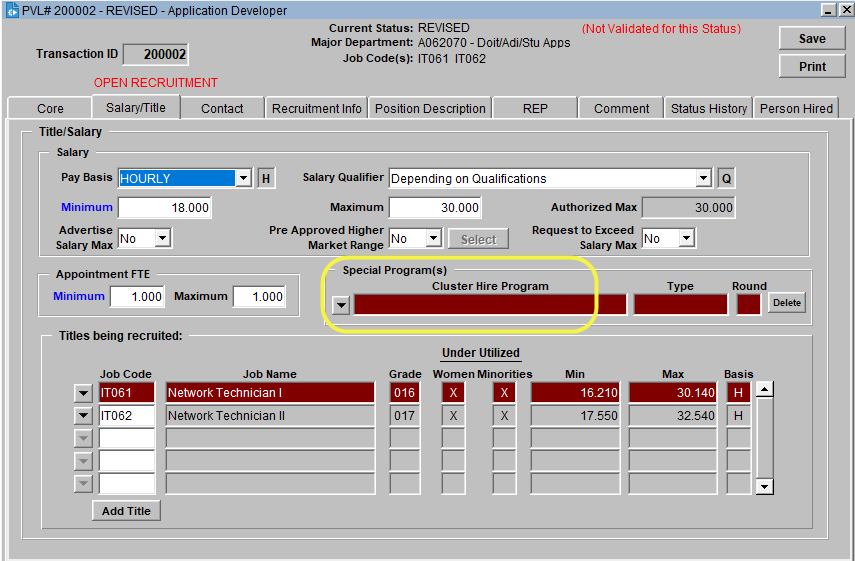Open the Comment tab

[621, 108]
